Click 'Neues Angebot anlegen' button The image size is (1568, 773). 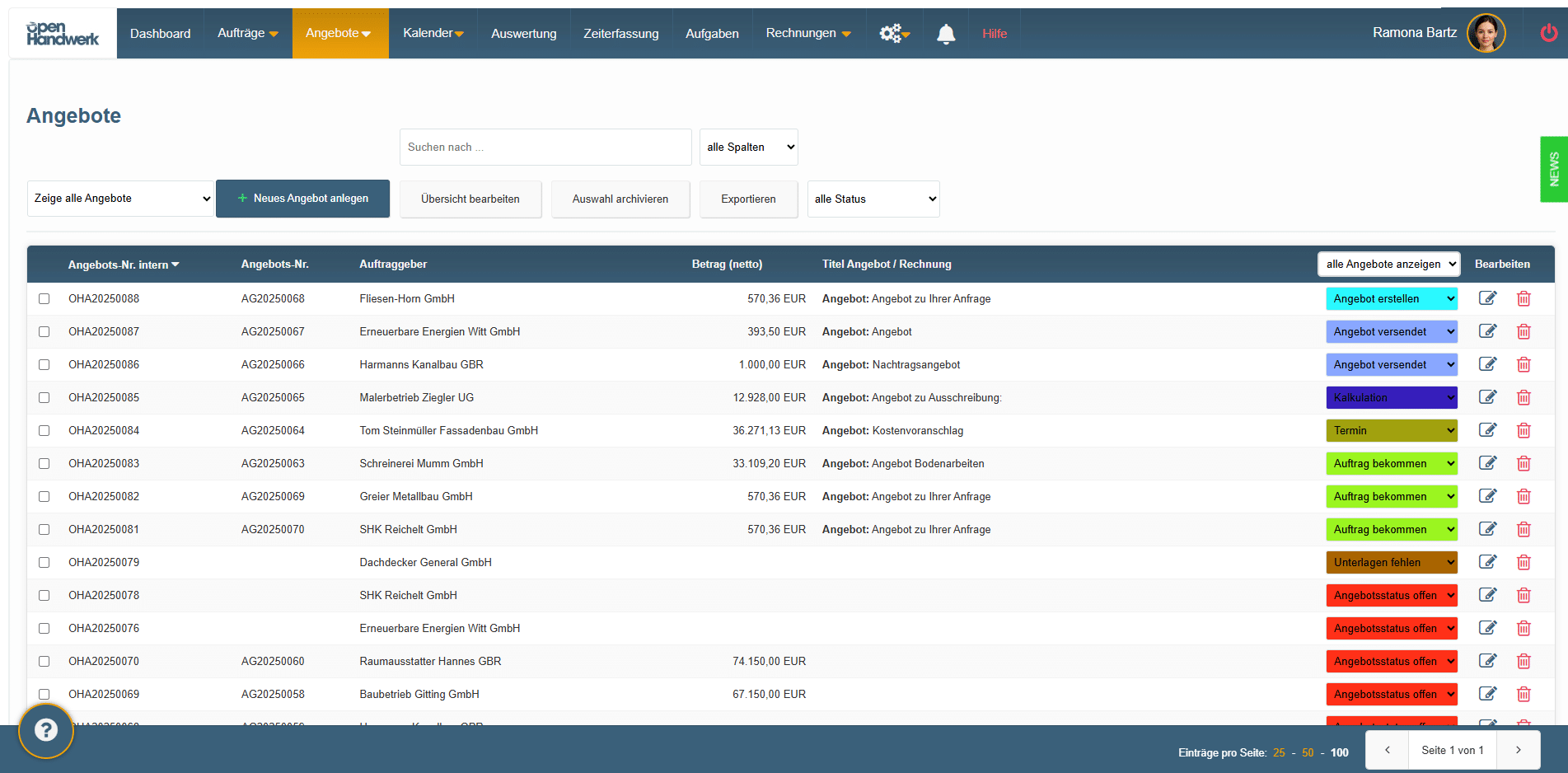pyautogui.click(x=302, y=199)
